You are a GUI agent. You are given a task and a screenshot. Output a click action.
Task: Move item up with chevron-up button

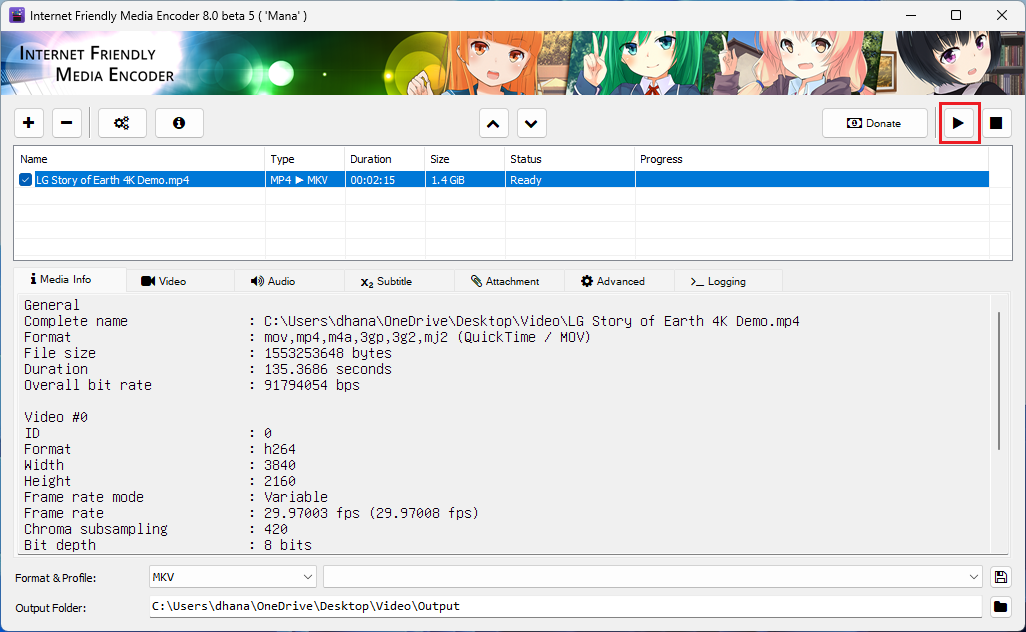pos(493,124)
